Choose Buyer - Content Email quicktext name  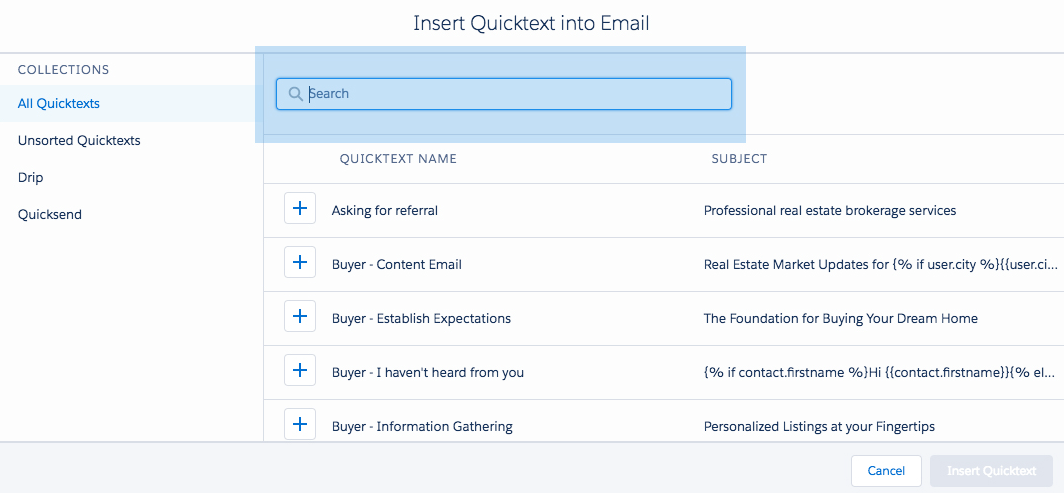397,265
